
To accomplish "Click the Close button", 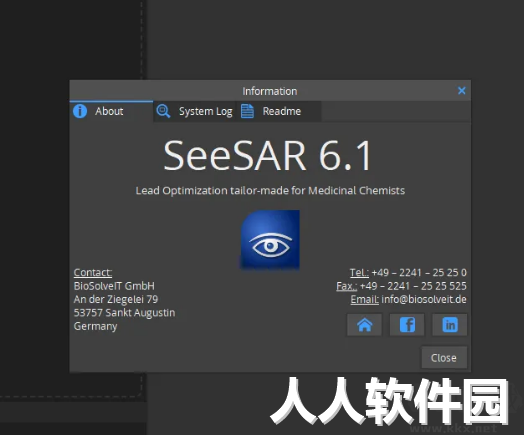I will tap(444, 357).
